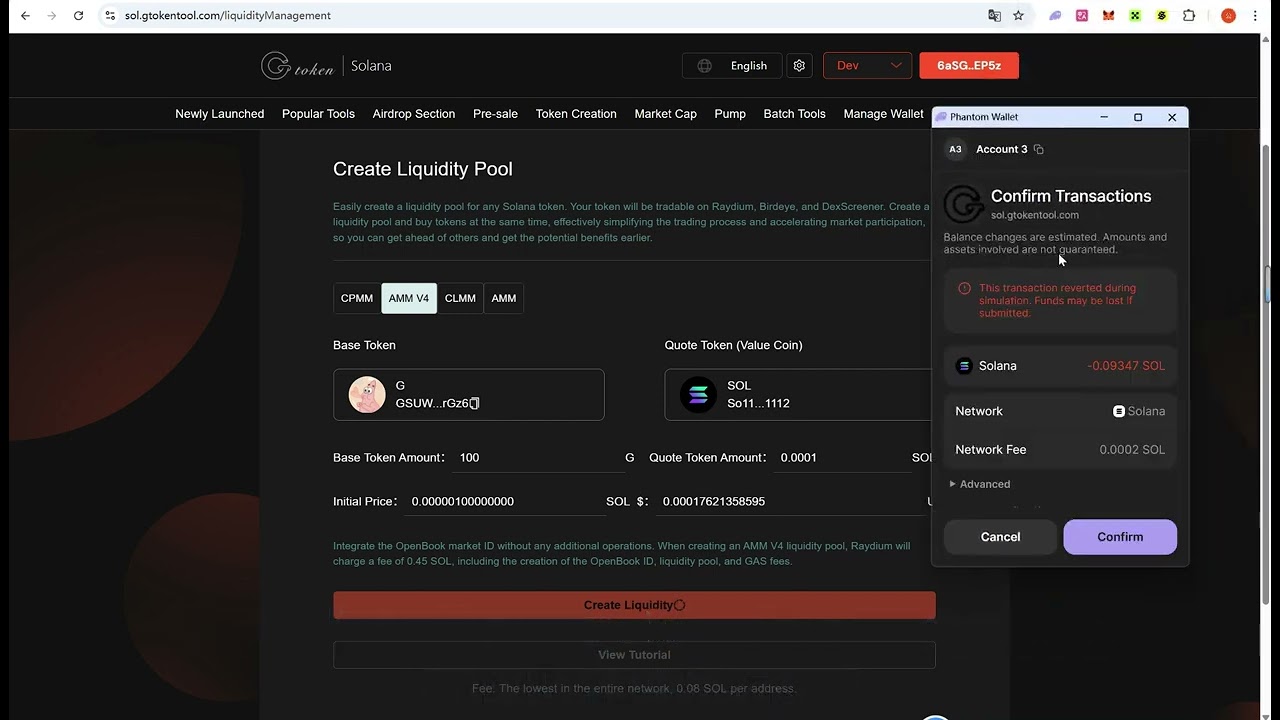Click the browser address bar URL
The image size is (1280, 720).
pyautogui.click(x=228, y=15)
